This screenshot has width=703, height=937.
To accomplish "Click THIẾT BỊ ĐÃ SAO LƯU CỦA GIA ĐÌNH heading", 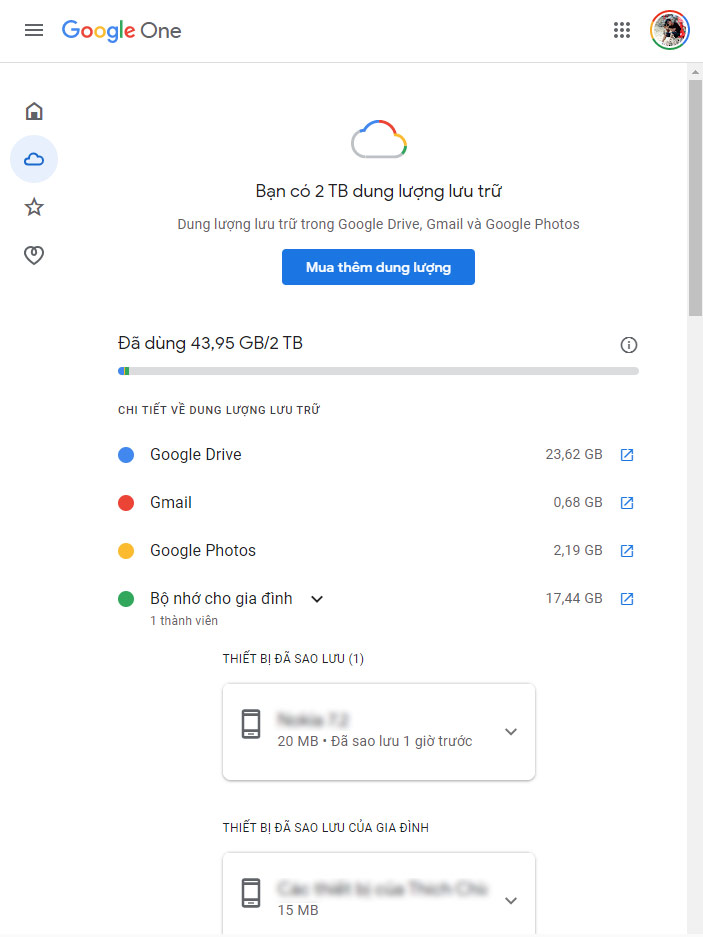I will (x=326, y=828).
